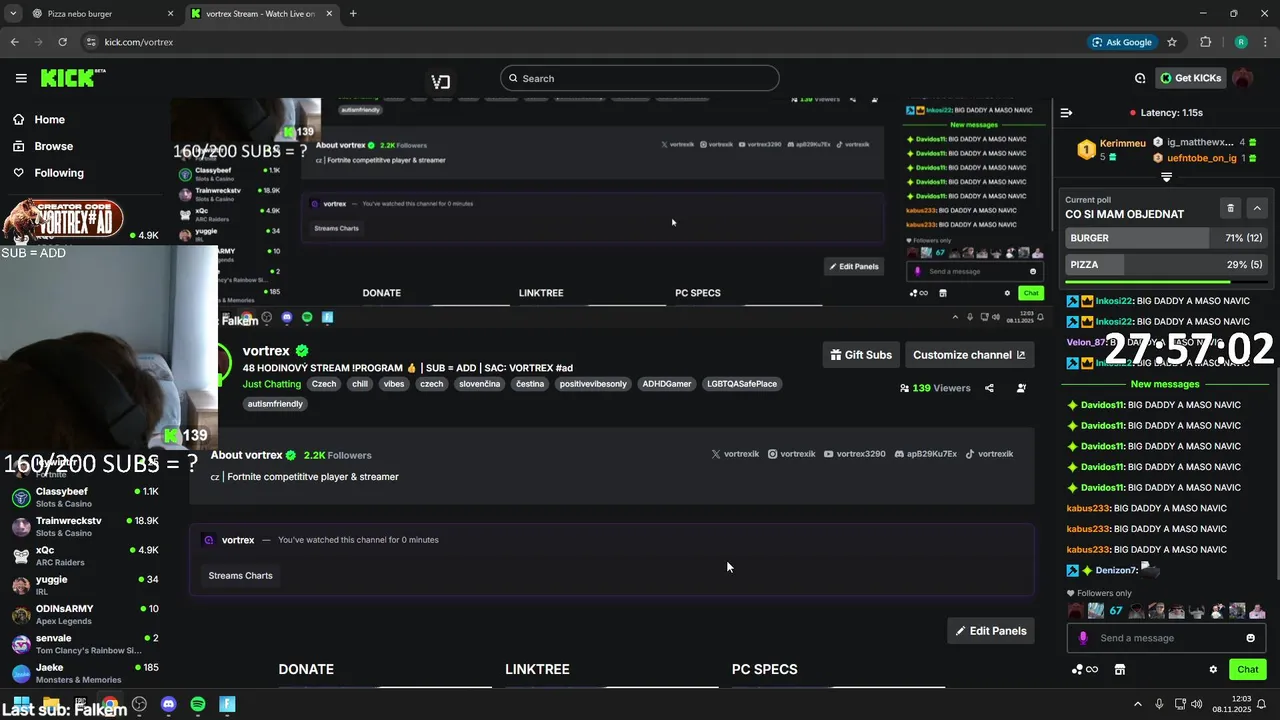Image resolution: width=1280 pixels, height=720 pixels.
Task: Delete the current poll with trash icon
Action: point(1230,208)
